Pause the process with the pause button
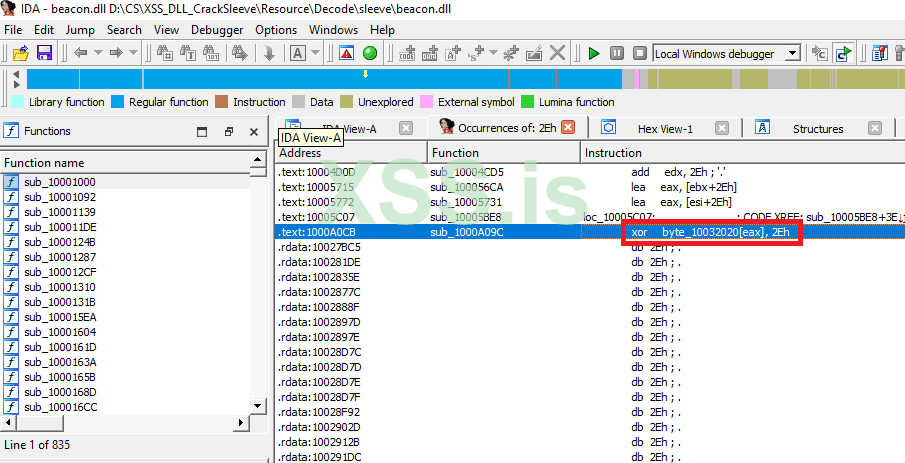This screenshot has height=463, width=905. point(616,54)
